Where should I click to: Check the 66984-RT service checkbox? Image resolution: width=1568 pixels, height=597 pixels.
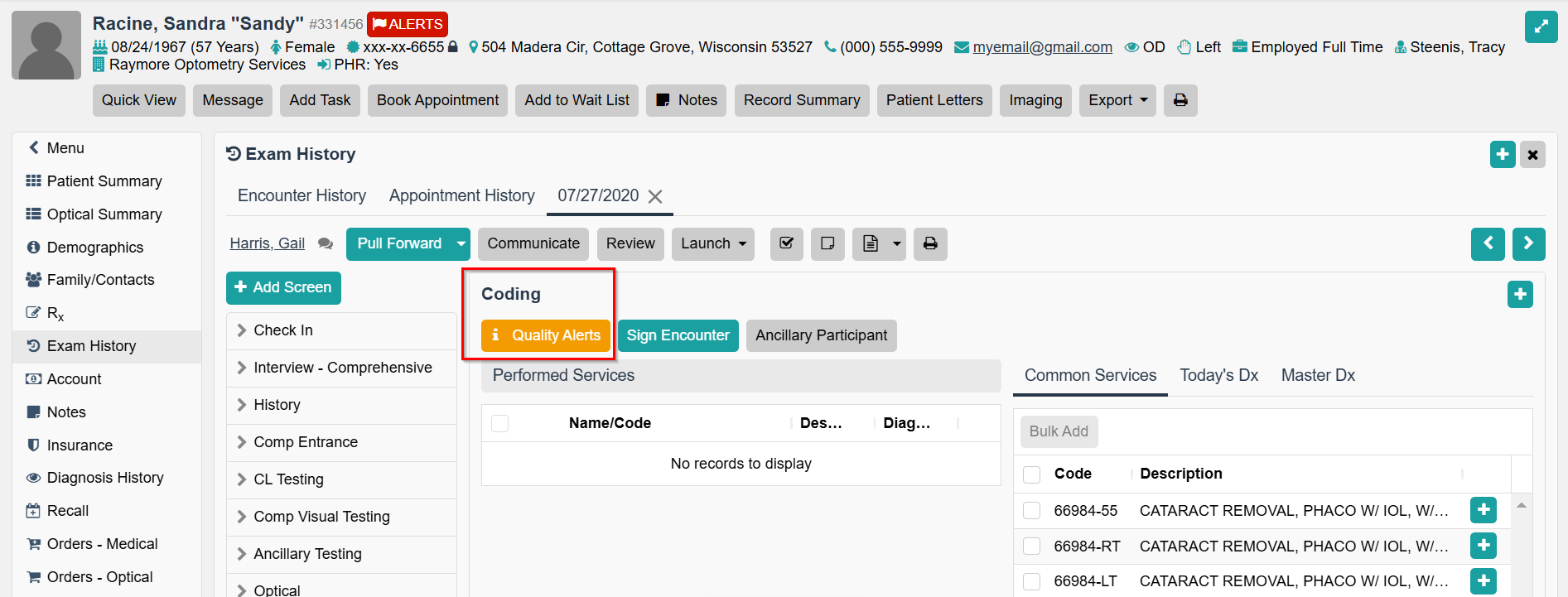pos(1031,546)
